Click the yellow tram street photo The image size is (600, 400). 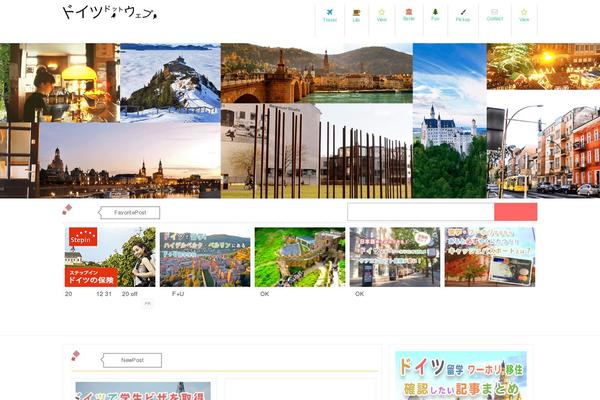[x=543, y=152]
